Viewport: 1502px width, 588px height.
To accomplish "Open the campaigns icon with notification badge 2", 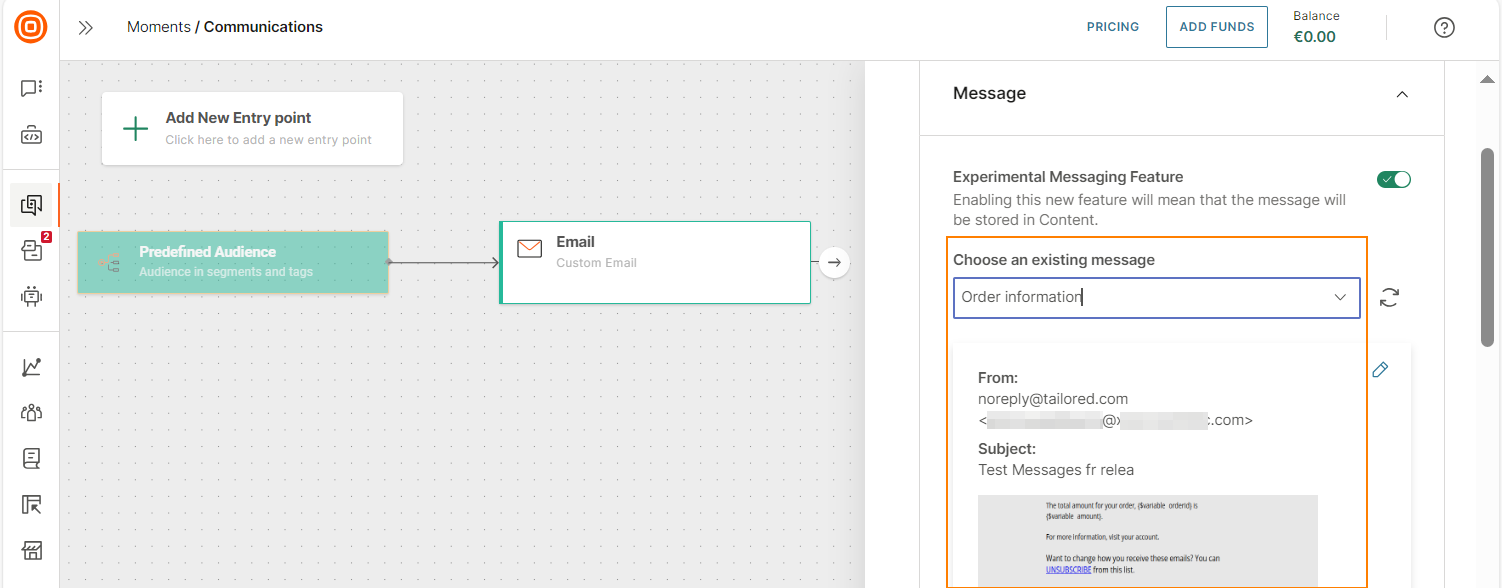I will pyautogui.click(x=31, y=250).
